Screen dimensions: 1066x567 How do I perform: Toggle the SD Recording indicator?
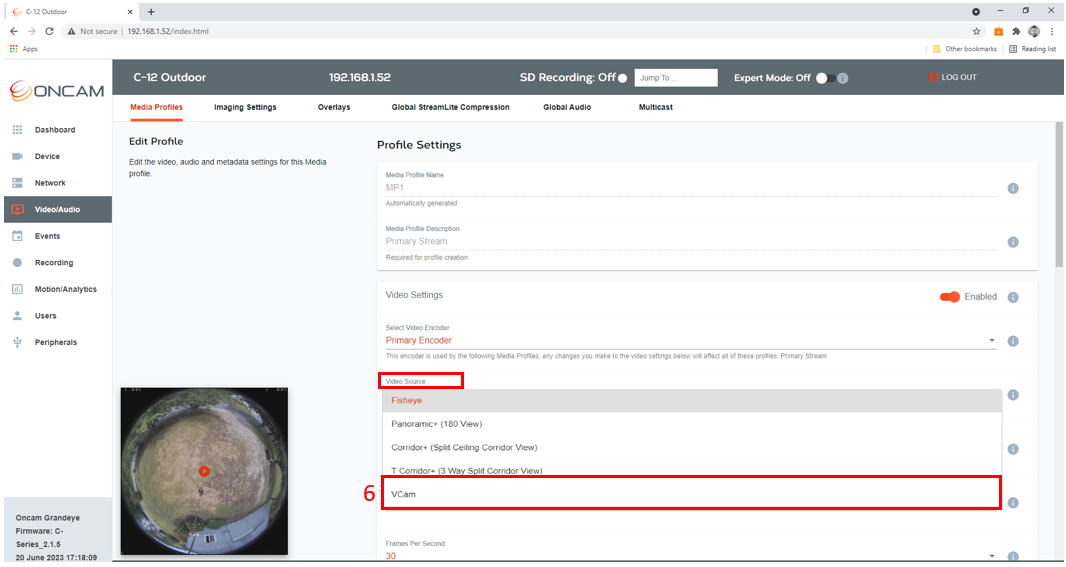[x=622, y=78]
